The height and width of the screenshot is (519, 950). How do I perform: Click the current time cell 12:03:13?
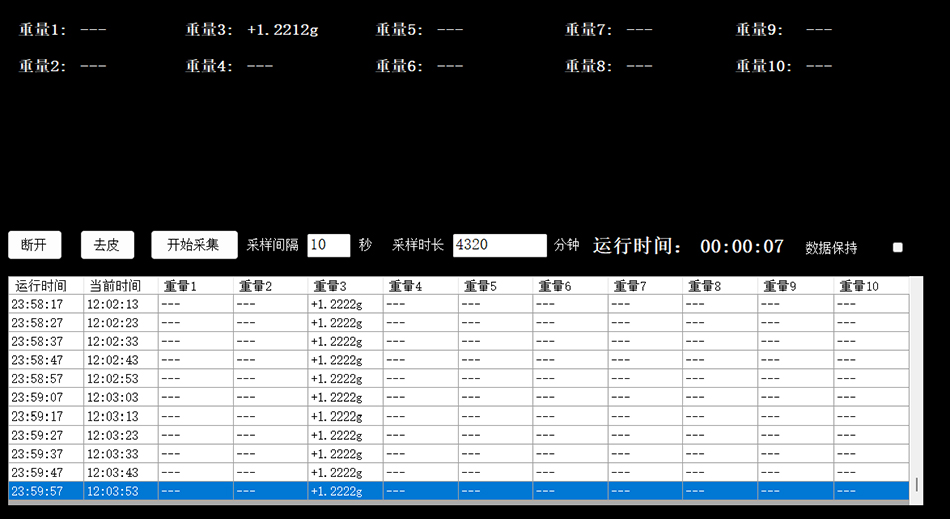[121, 417]
